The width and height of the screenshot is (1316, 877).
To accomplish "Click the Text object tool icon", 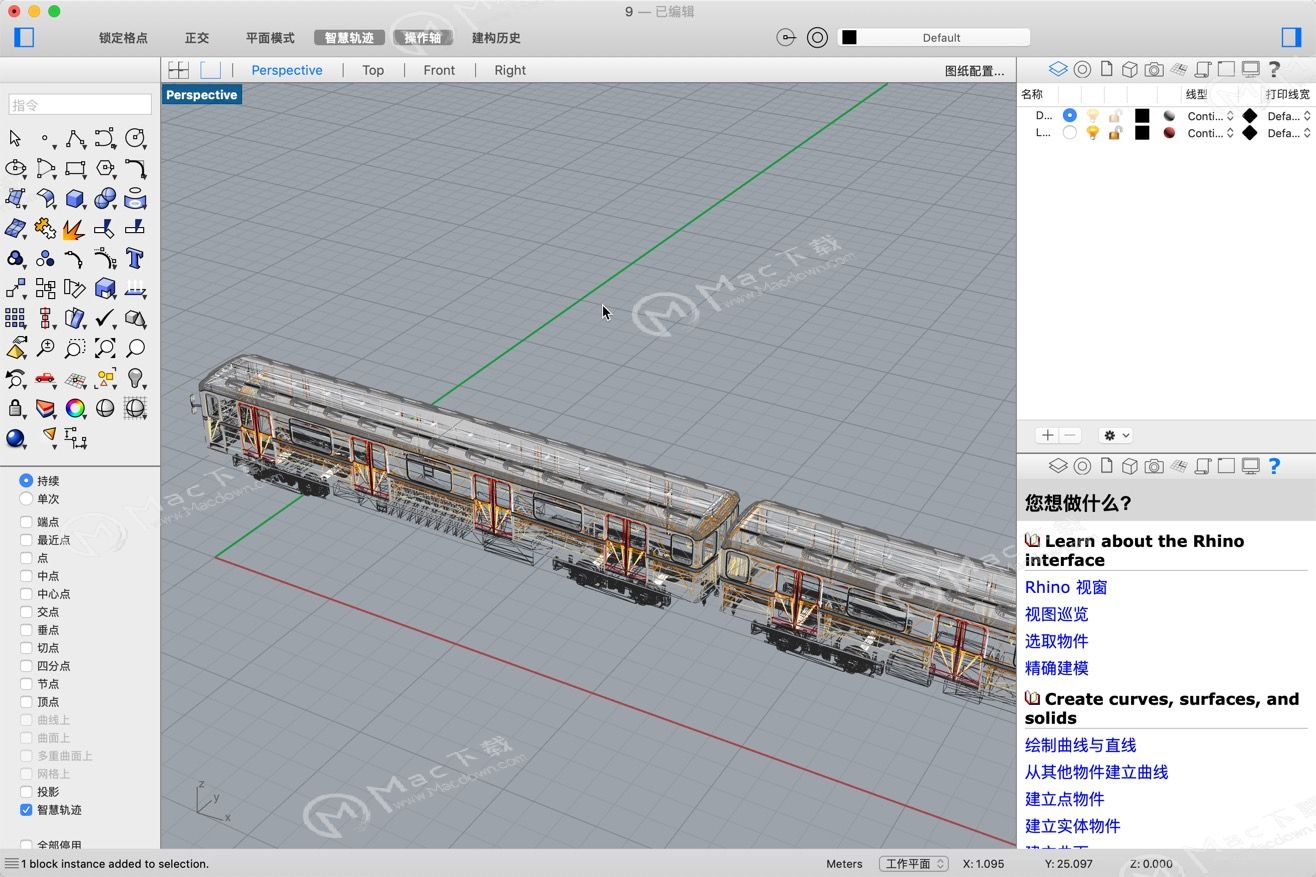I will [x=135, y=258].
